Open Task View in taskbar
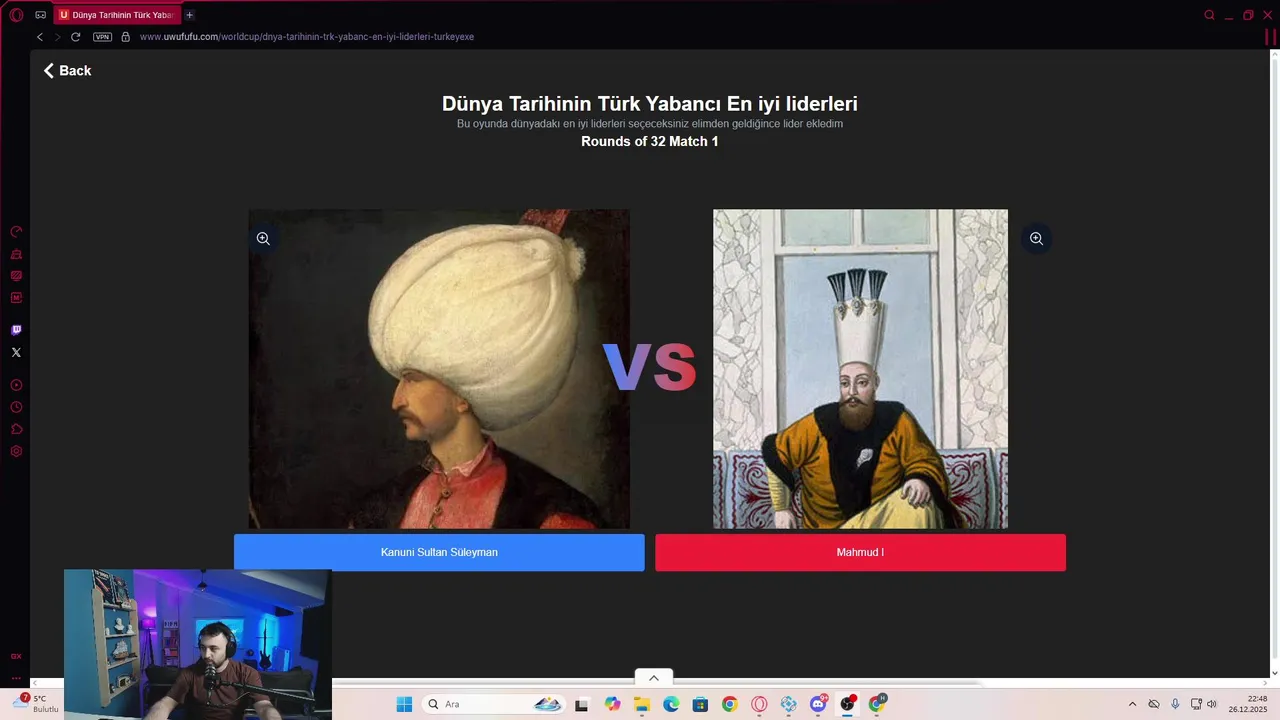This screenshot has width=1280, height=720. point(582,704)
